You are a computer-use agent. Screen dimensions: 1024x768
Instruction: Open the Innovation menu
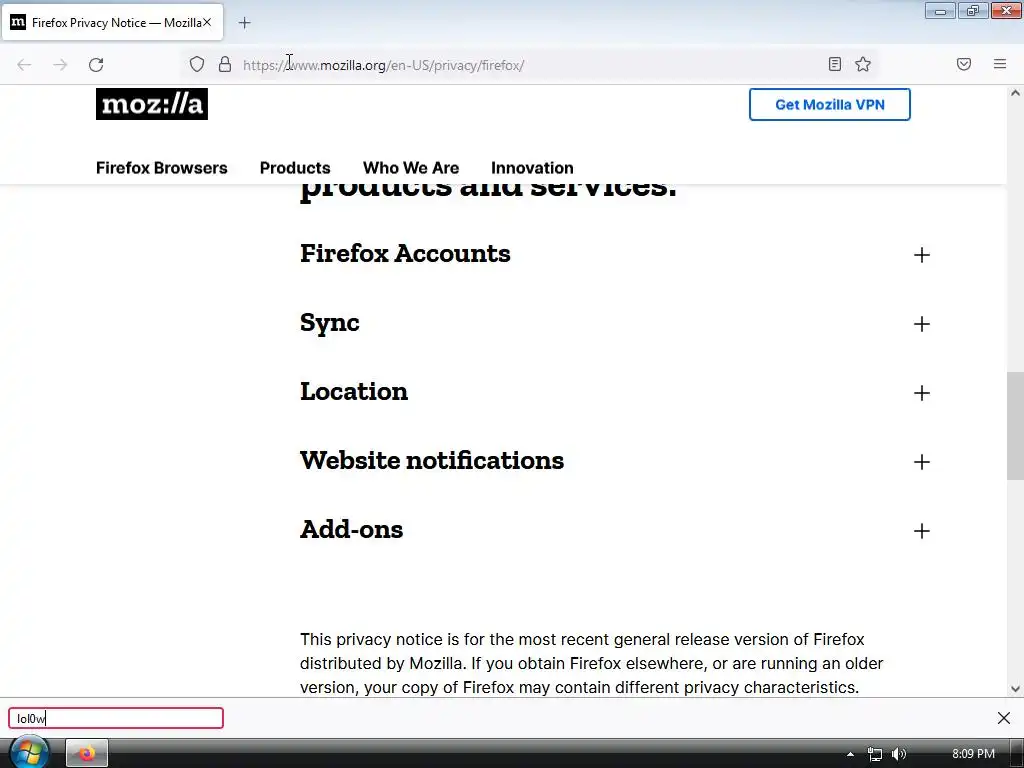coord(532,168)
